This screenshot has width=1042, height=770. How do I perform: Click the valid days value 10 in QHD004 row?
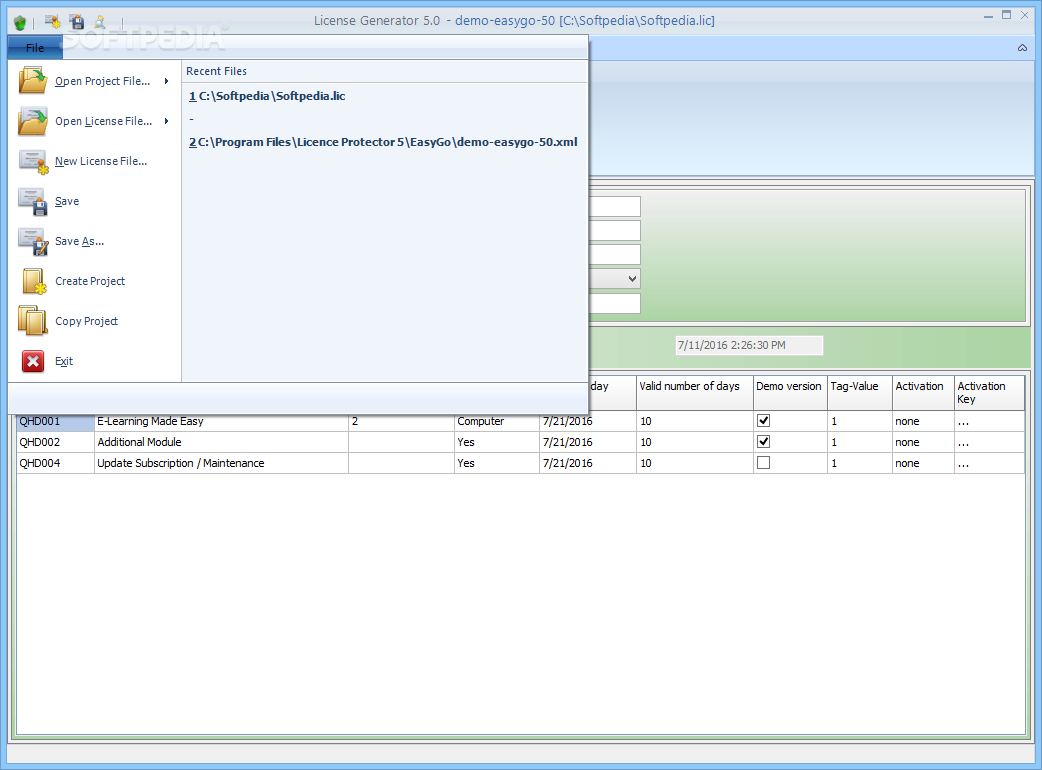click(x=694, y=463)
